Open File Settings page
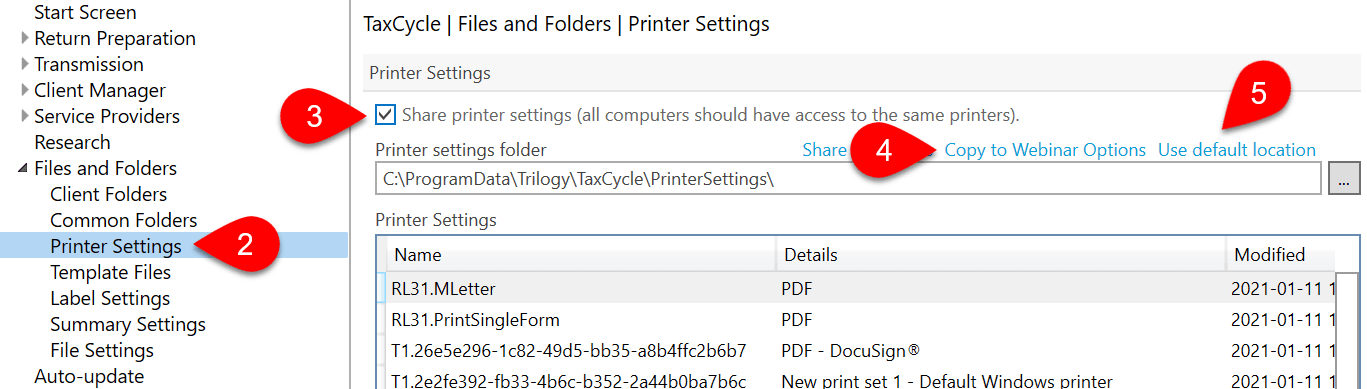The width and height of the screenshot is (1367, 389). tap(102, 350)
